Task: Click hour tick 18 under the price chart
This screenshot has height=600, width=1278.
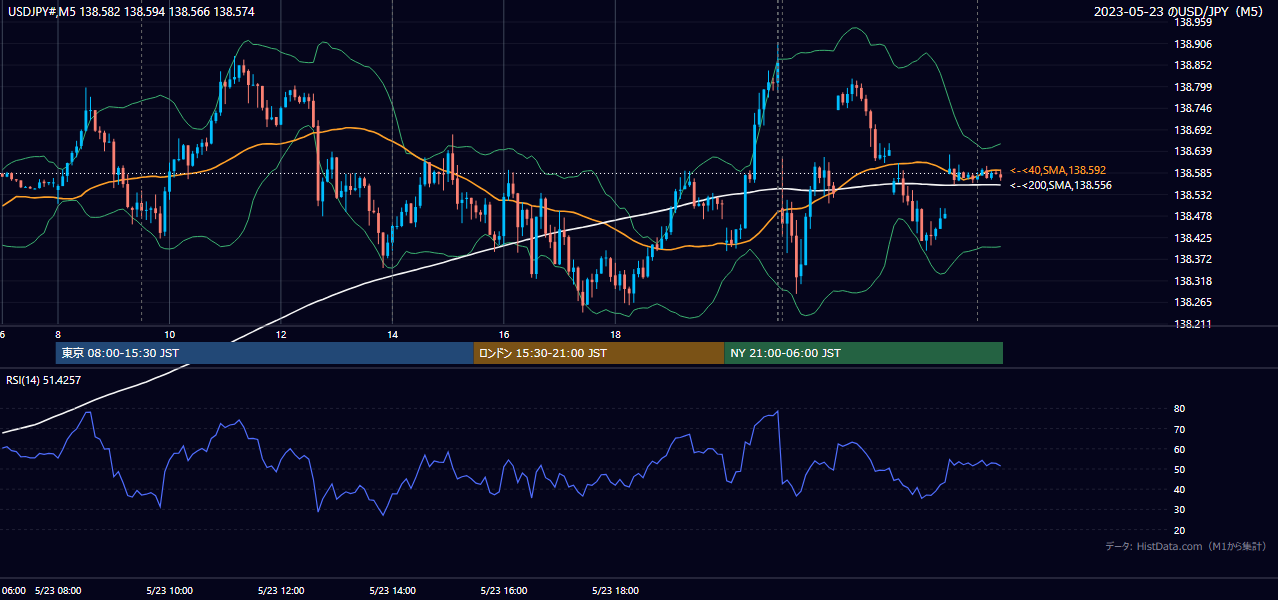Action: click(x=615, y=334)
